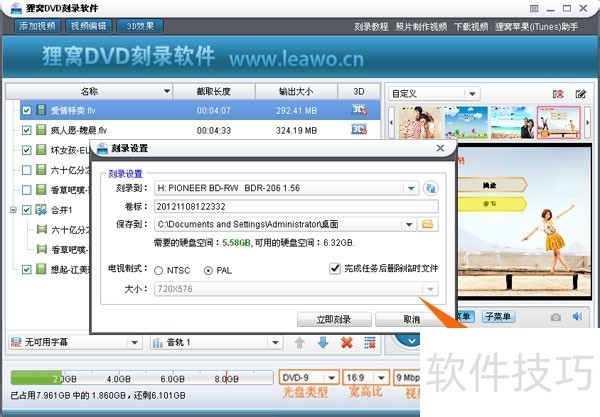
Task: Open the DVD-9 disc type dropdown
Action: [x=331, y=378]
